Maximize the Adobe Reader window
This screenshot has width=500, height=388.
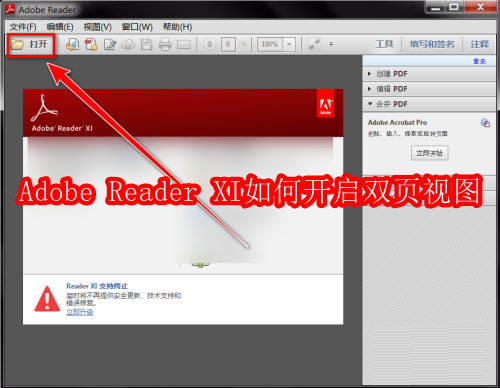pyautogui.click(x=454, y=7)
